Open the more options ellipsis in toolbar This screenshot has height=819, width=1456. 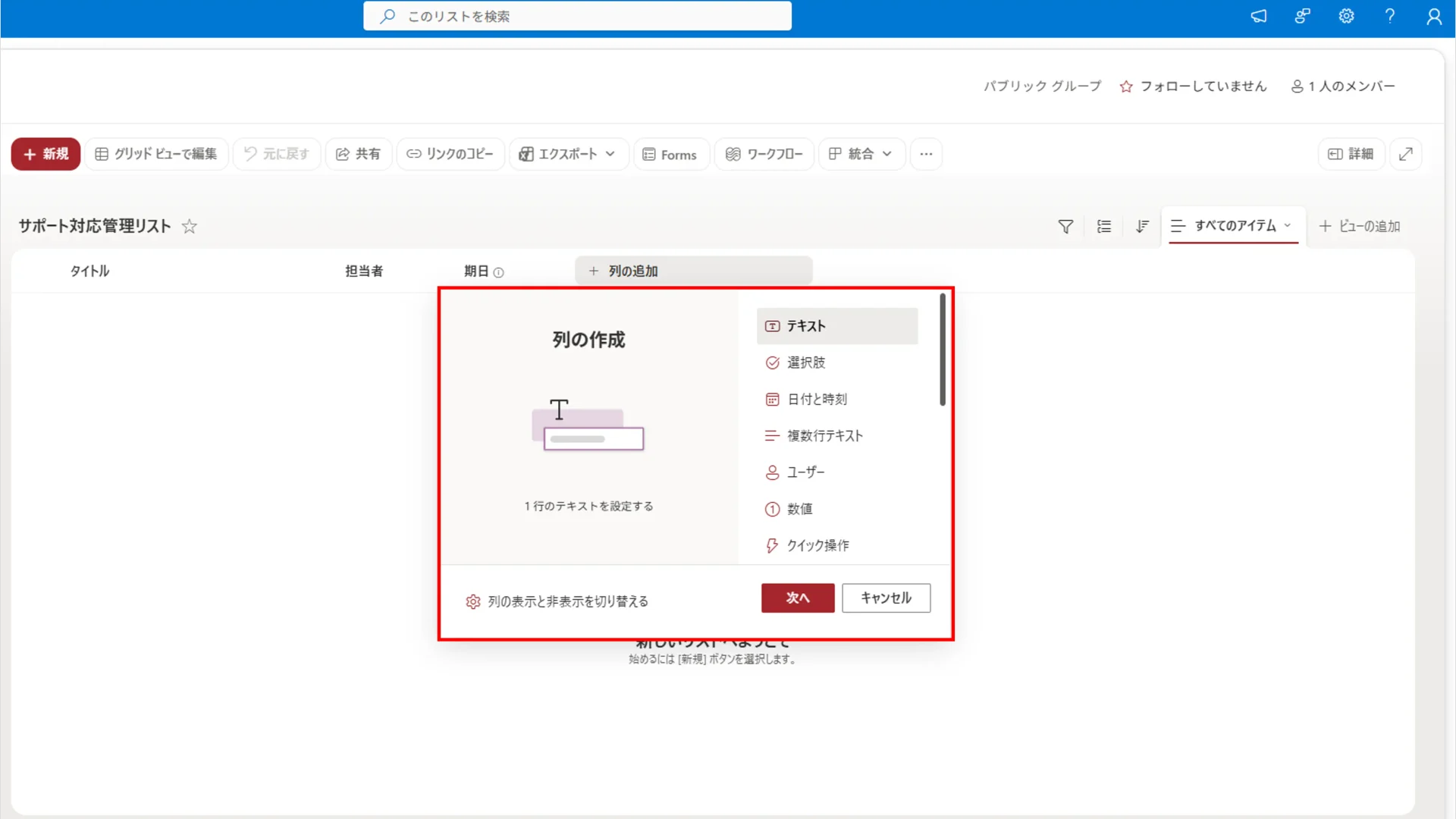click(x=926, y=154)
